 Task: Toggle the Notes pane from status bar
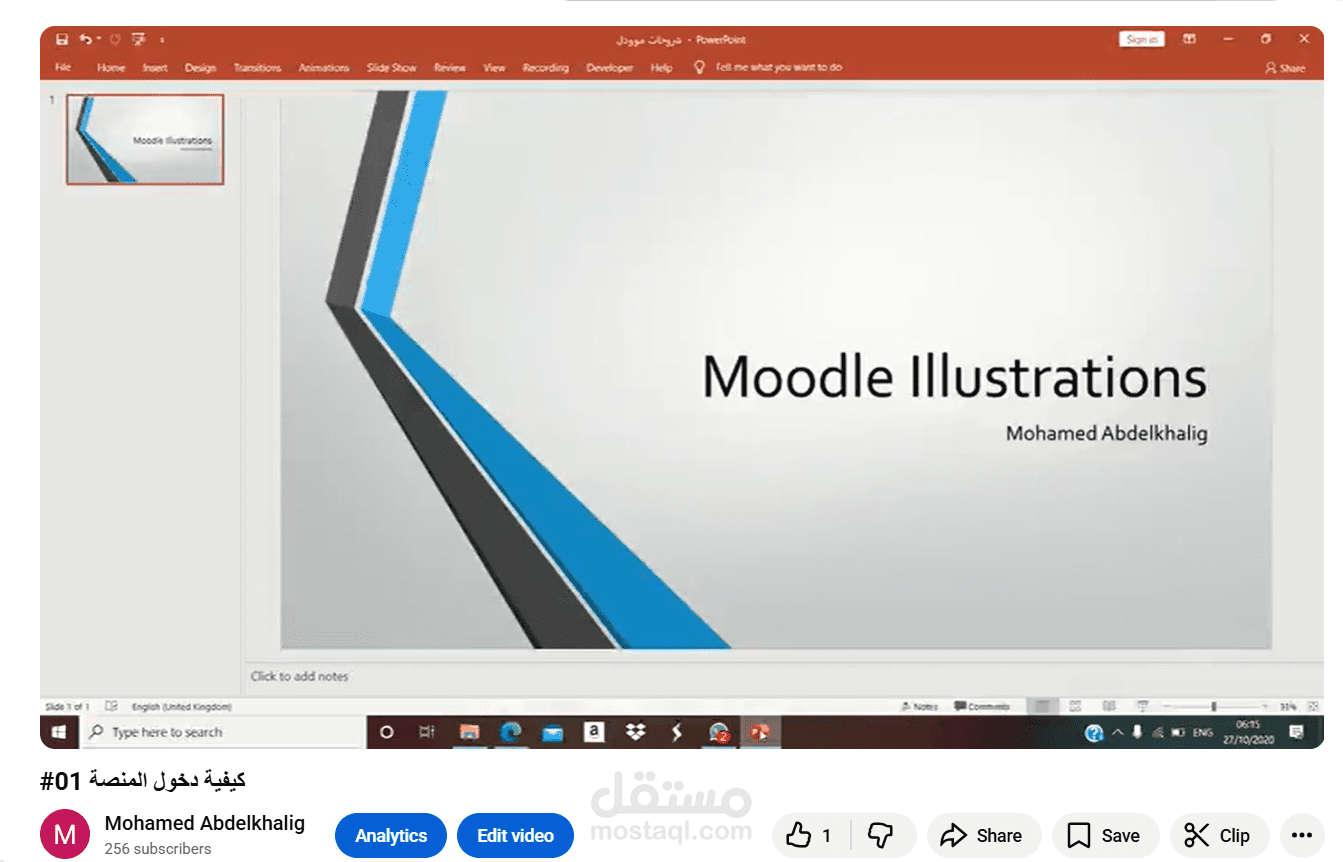click(919, 706)
